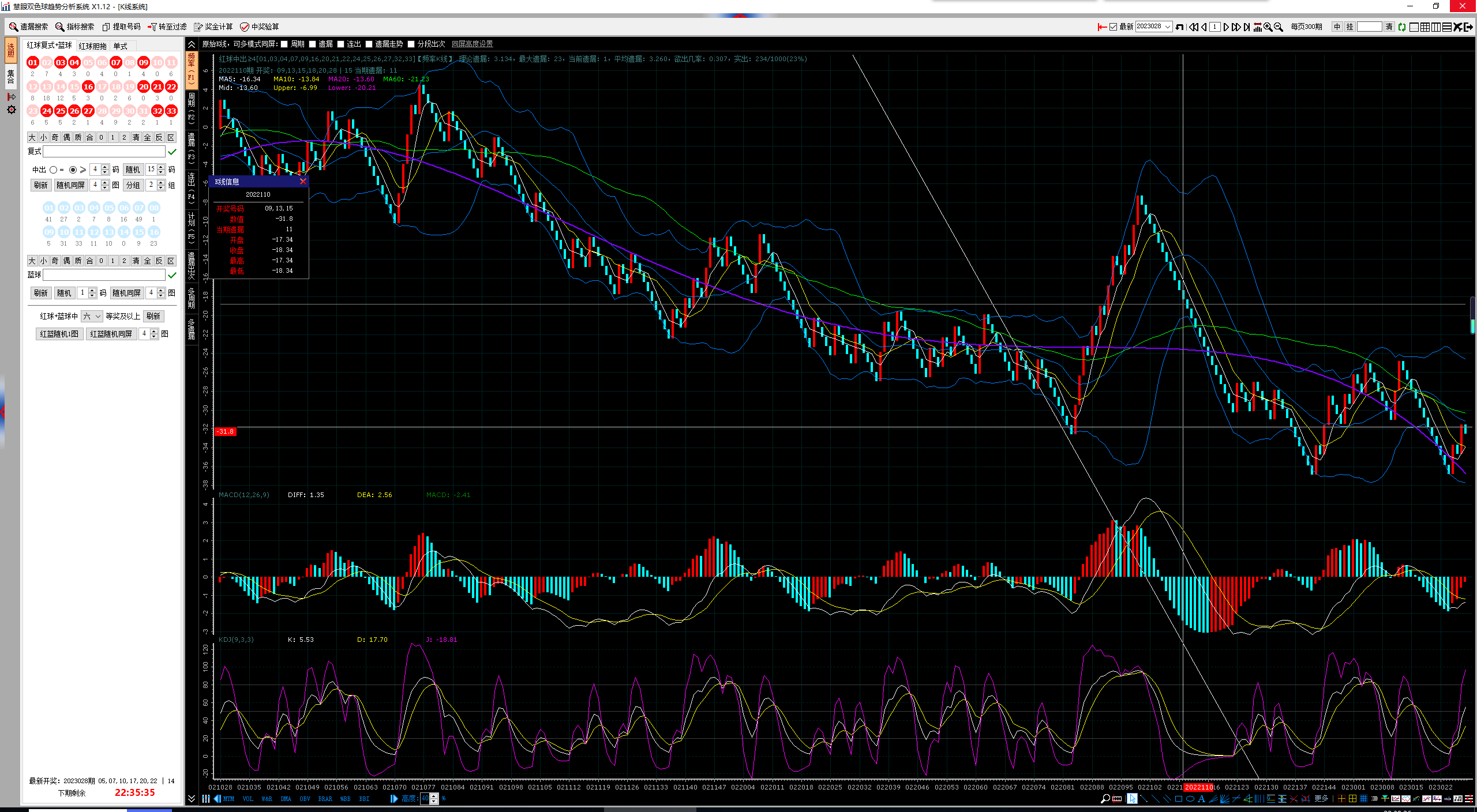
Task: Click the ruler measure tool
Action: coord(1118,799)
